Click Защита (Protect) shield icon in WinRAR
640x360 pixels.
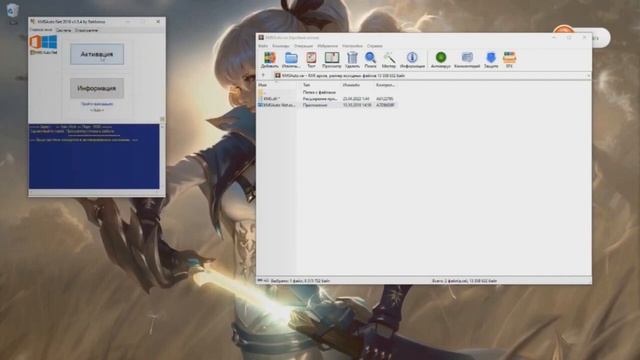491,60
